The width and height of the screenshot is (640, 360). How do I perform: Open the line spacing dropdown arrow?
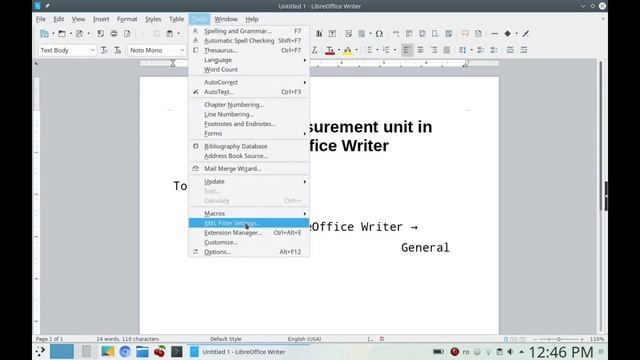coord(471,50)
